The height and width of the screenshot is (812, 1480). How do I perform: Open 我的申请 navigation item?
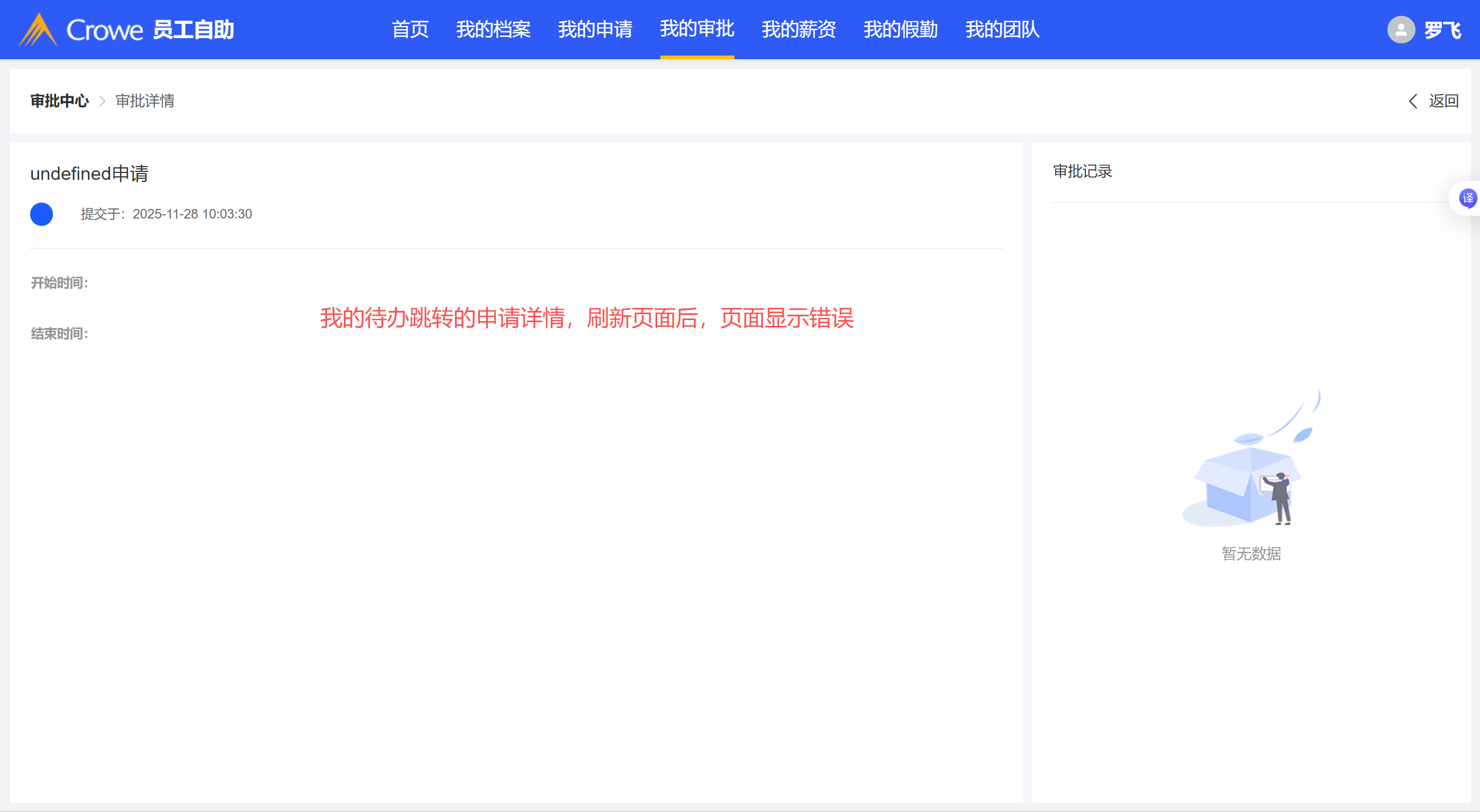(595, 29)
